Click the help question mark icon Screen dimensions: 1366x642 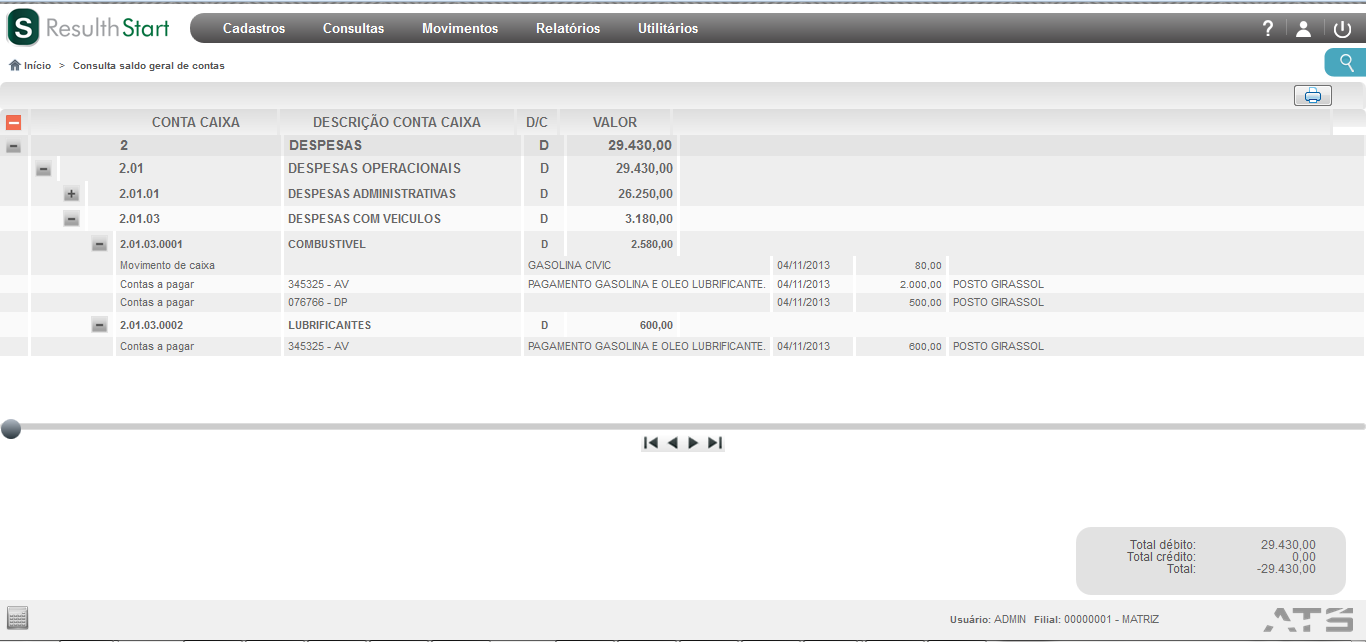pyautogui.click(x=1268, y=28)
